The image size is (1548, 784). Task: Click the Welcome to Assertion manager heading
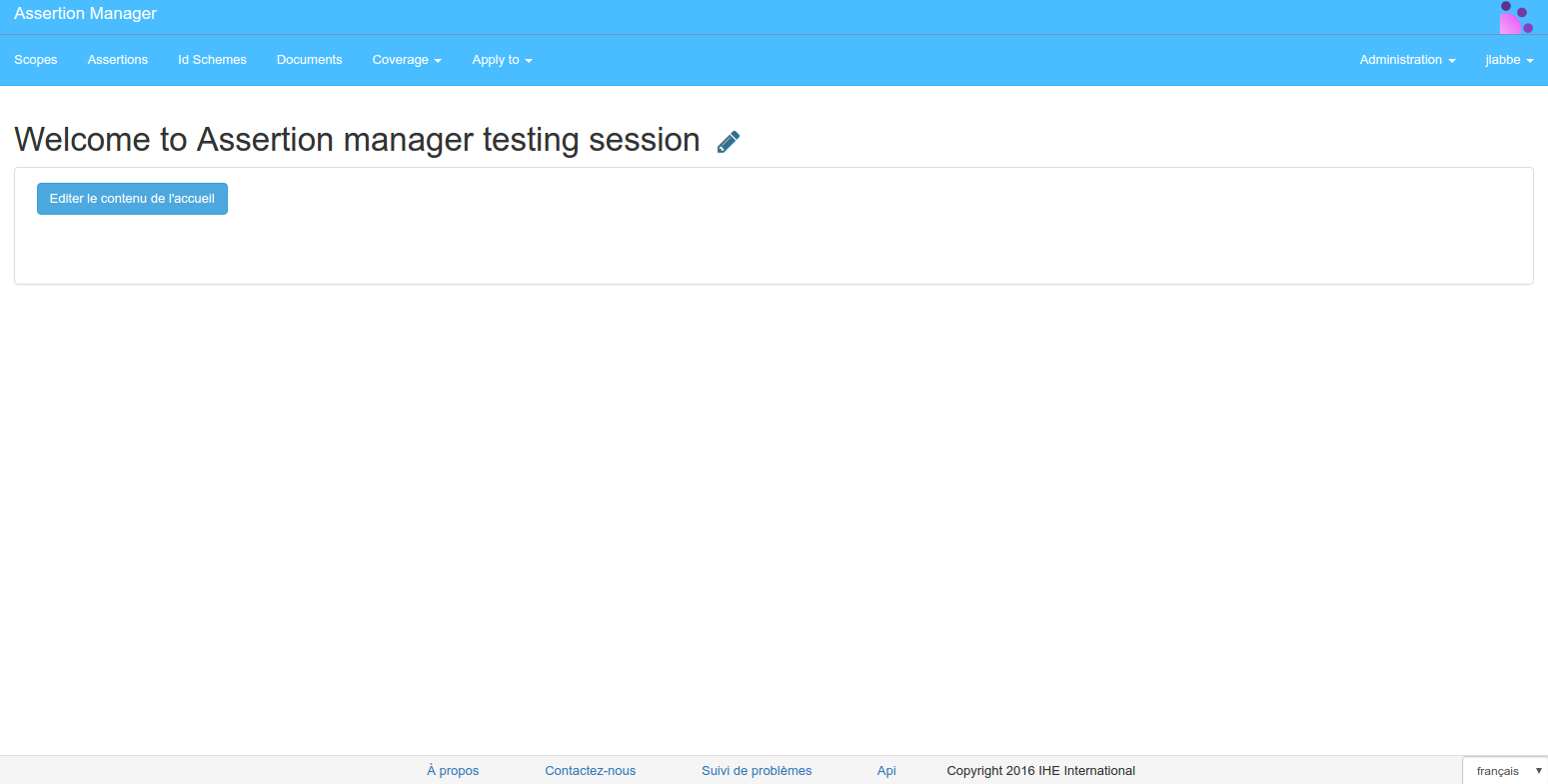tap(357, 140)
